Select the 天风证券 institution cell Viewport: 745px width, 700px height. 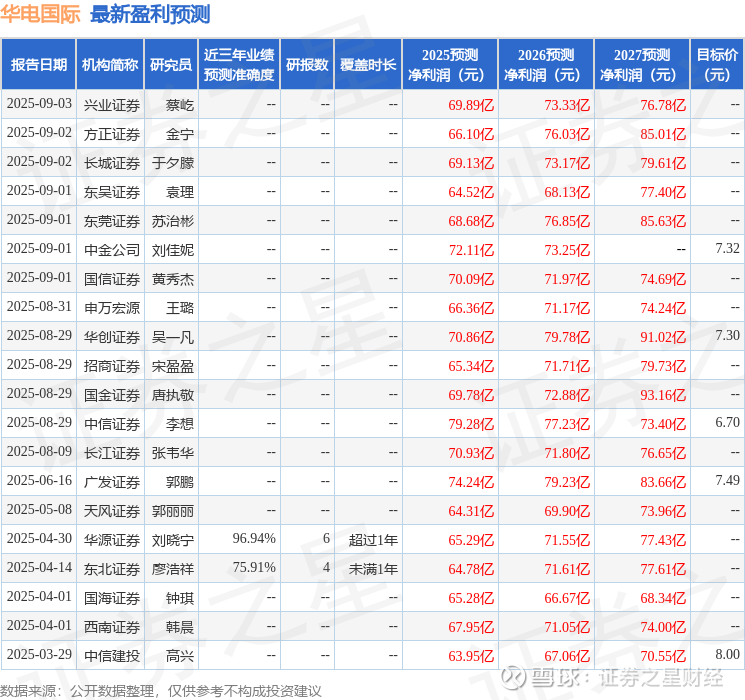(x=112, y=511)
